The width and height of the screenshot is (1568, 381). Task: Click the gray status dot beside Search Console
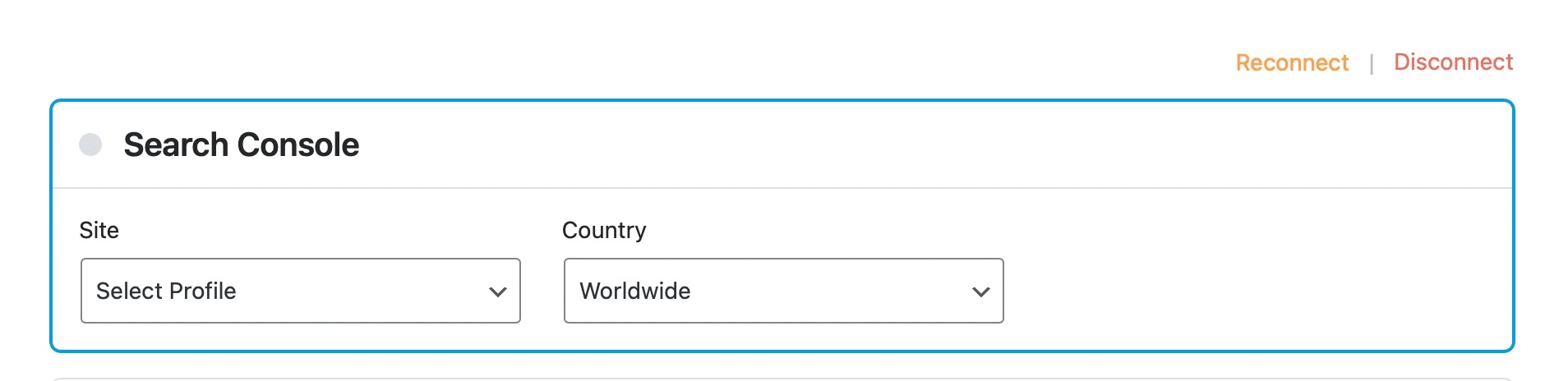point(90,145)
